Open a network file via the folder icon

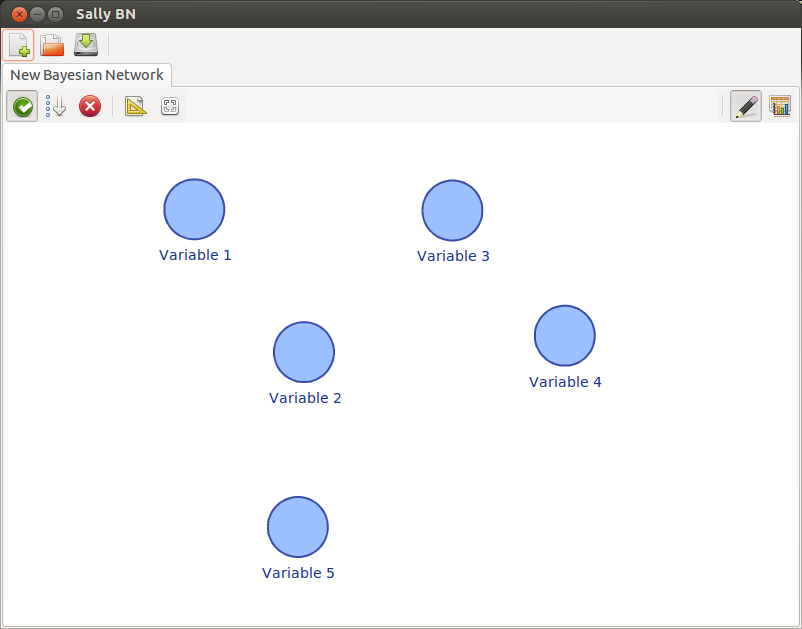click(x=52, y=45)
